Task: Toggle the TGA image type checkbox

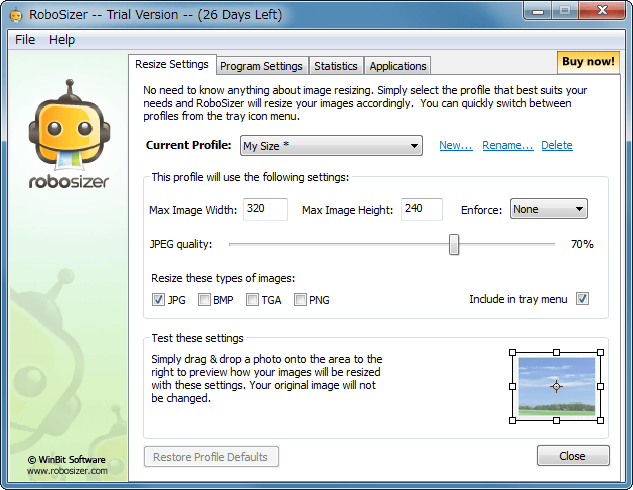Action: 252,299
